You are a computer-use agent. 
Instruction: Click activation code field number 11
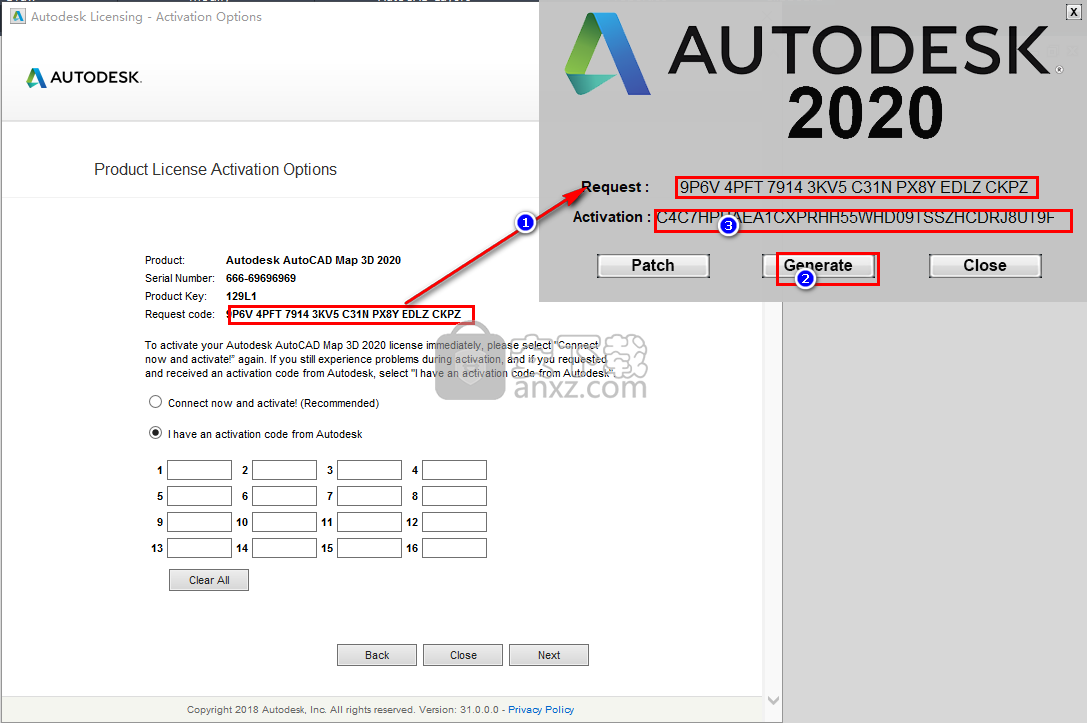(x=369, y=522)
